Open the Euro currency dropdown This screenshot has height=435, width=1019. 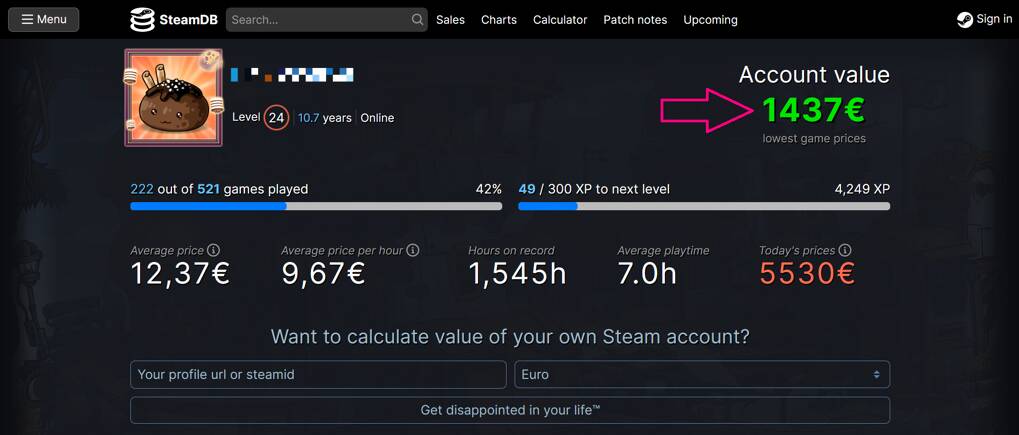click(701, 374)
